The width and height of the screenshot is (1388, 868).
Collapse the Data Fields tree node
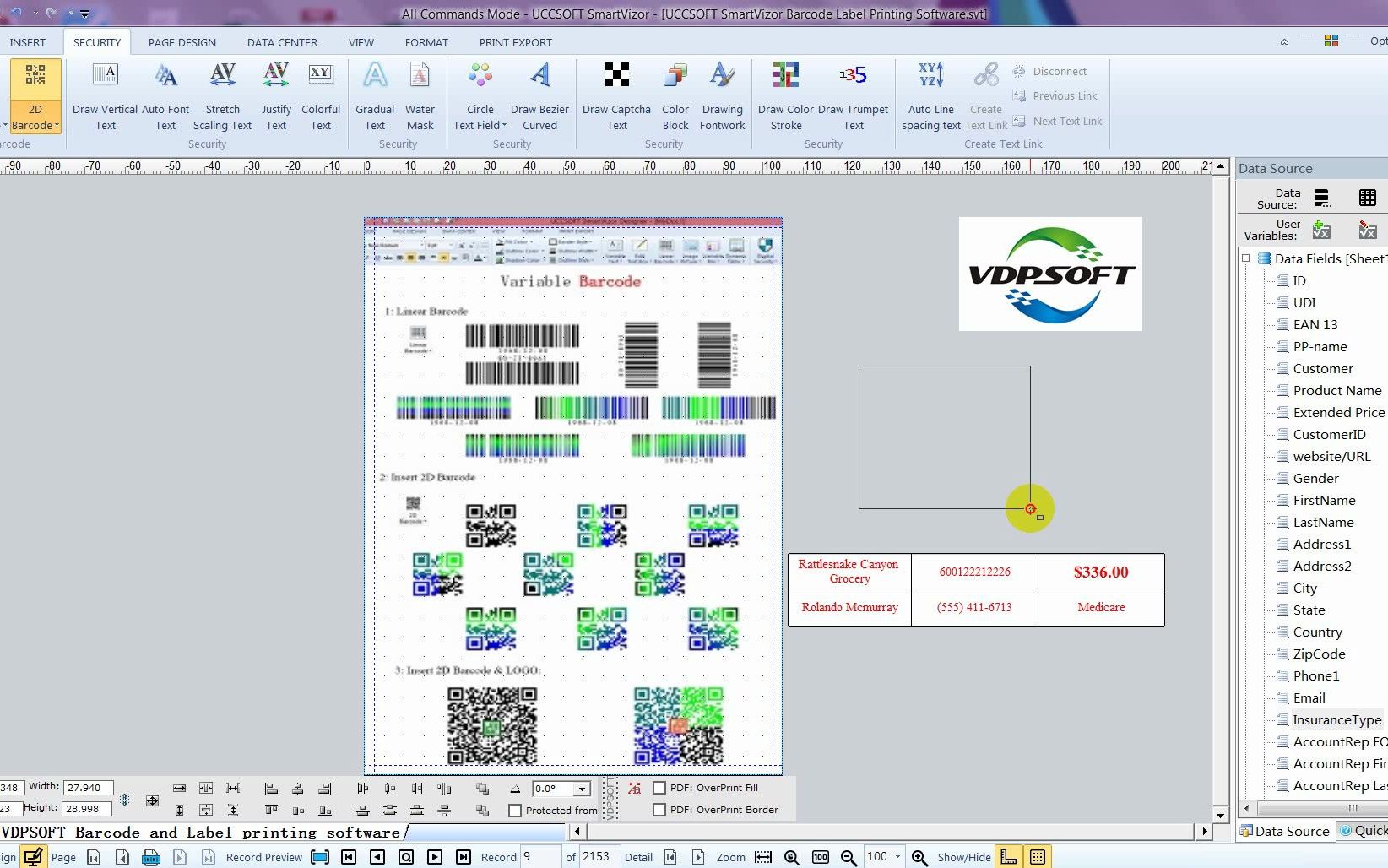(1245, 258)
